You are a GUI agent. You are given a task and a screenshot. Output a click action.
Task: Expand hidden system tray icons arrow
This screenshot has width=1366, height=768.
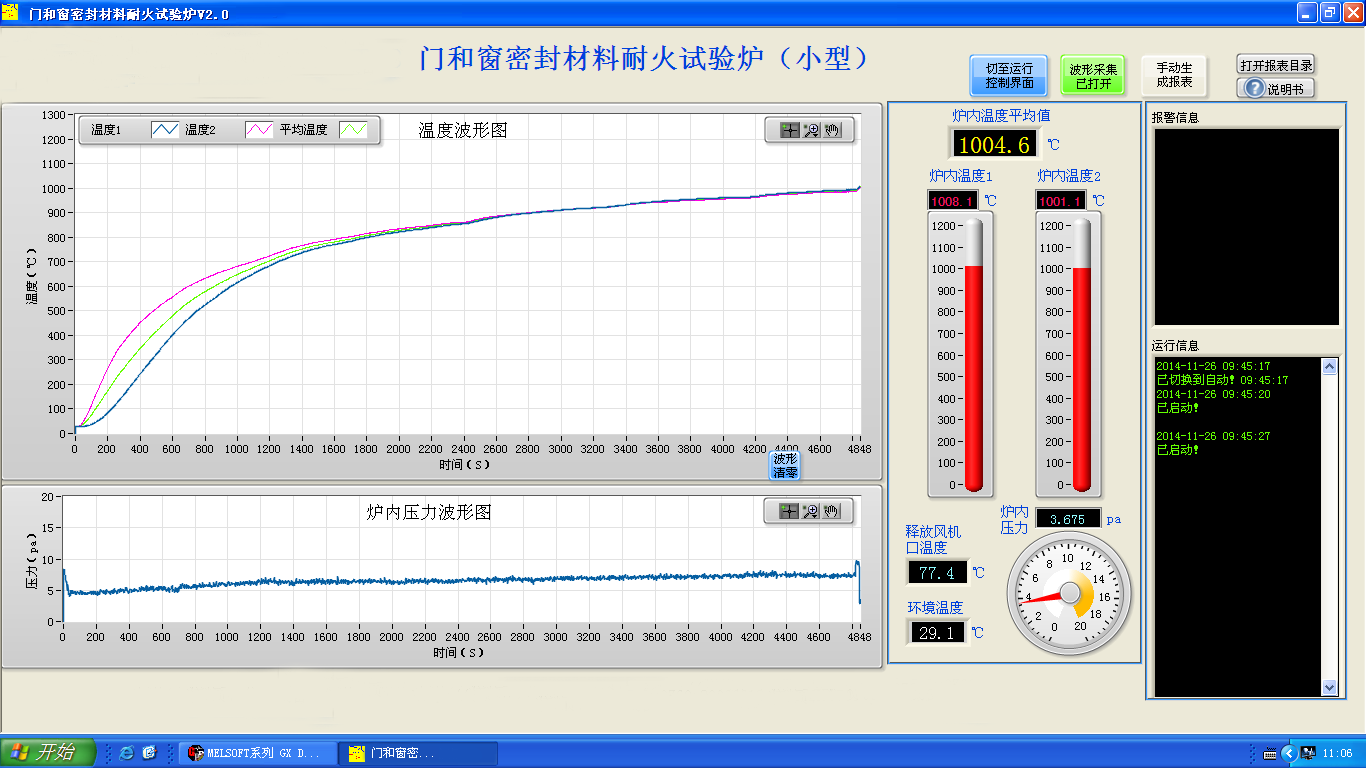pyautogui.click(x=1288, y=753)
